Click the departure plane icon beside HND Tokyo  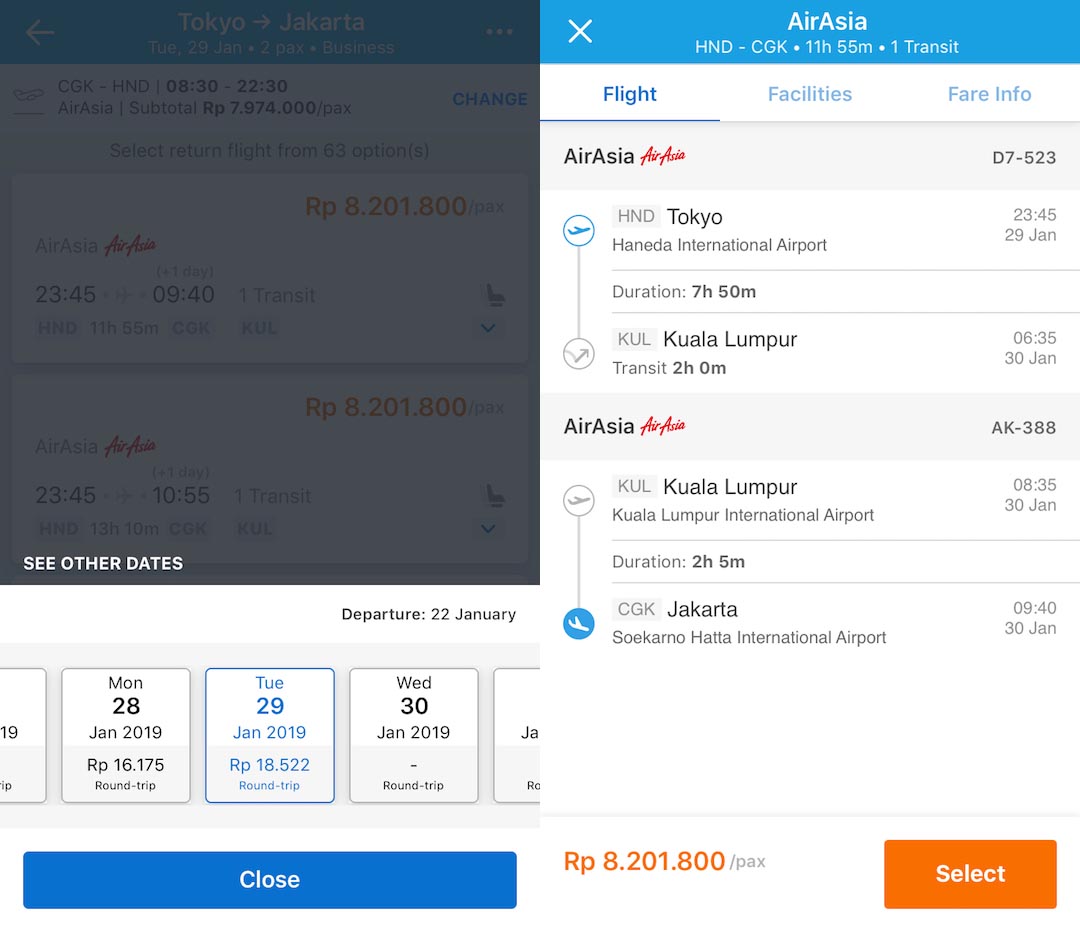click(578, 230)
